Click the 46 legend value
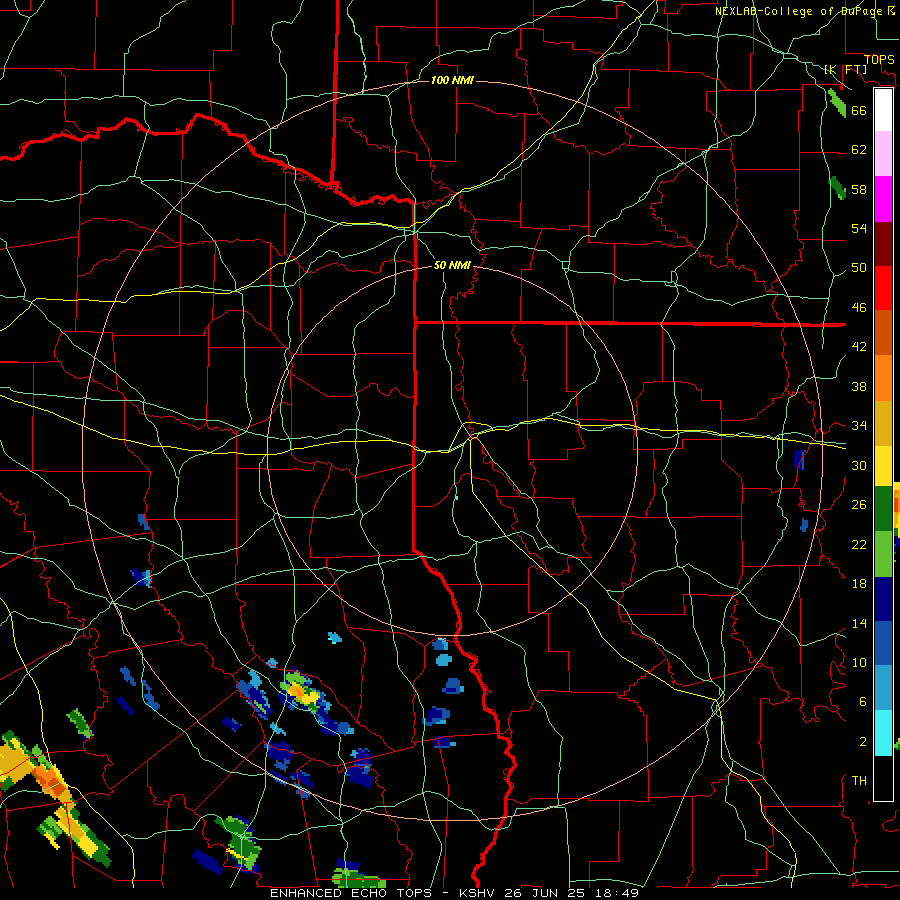Image resolution: width=900 pixels, height=900 pixels. click(x=859, y=308)
